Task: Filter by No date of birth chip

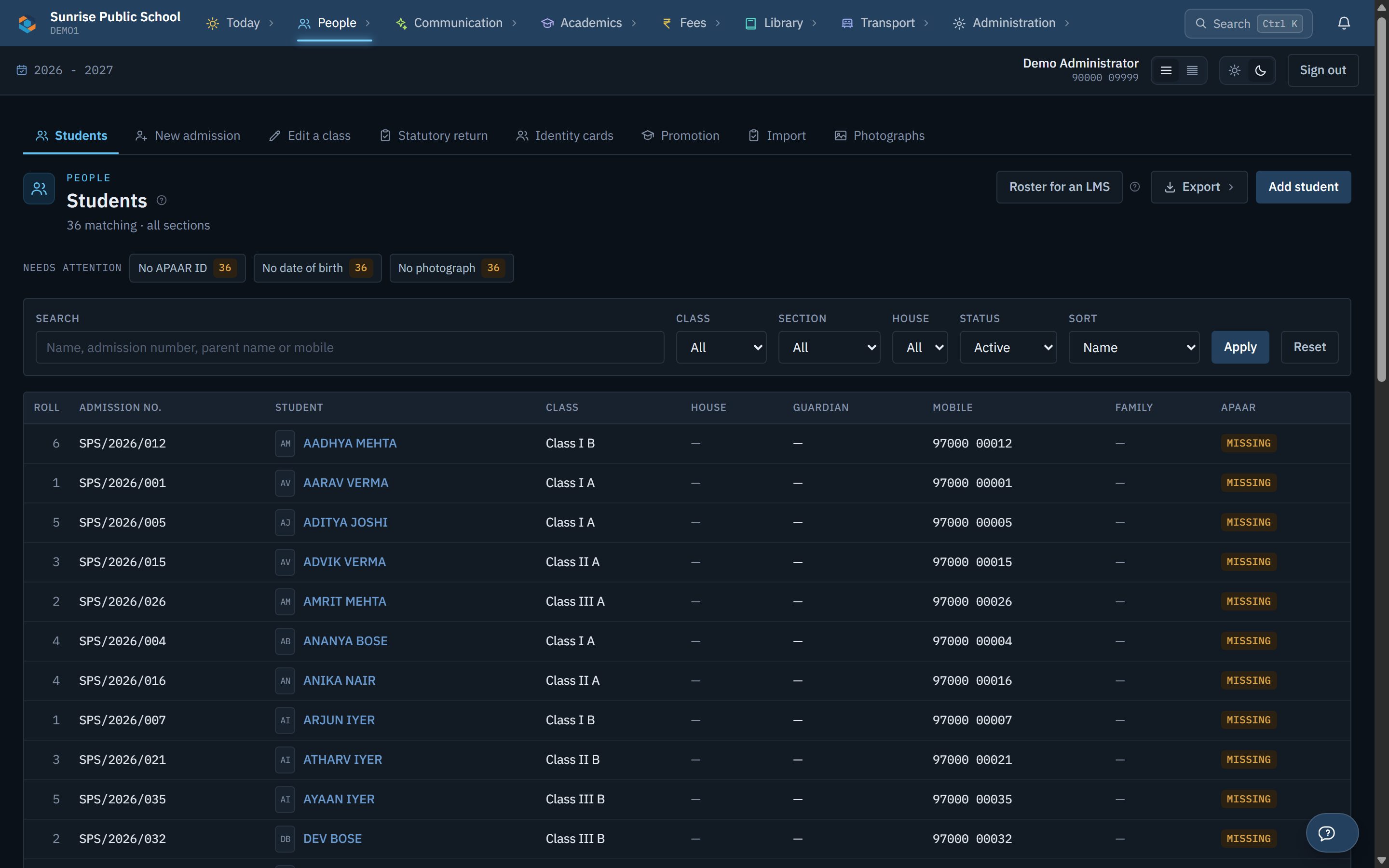Action: 317,268
